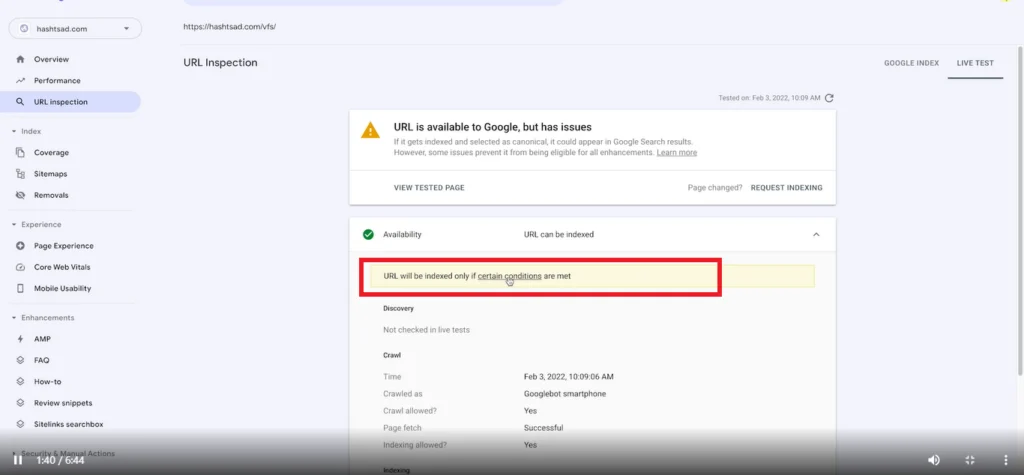Click the Mobile Usability phone icon

20,288
